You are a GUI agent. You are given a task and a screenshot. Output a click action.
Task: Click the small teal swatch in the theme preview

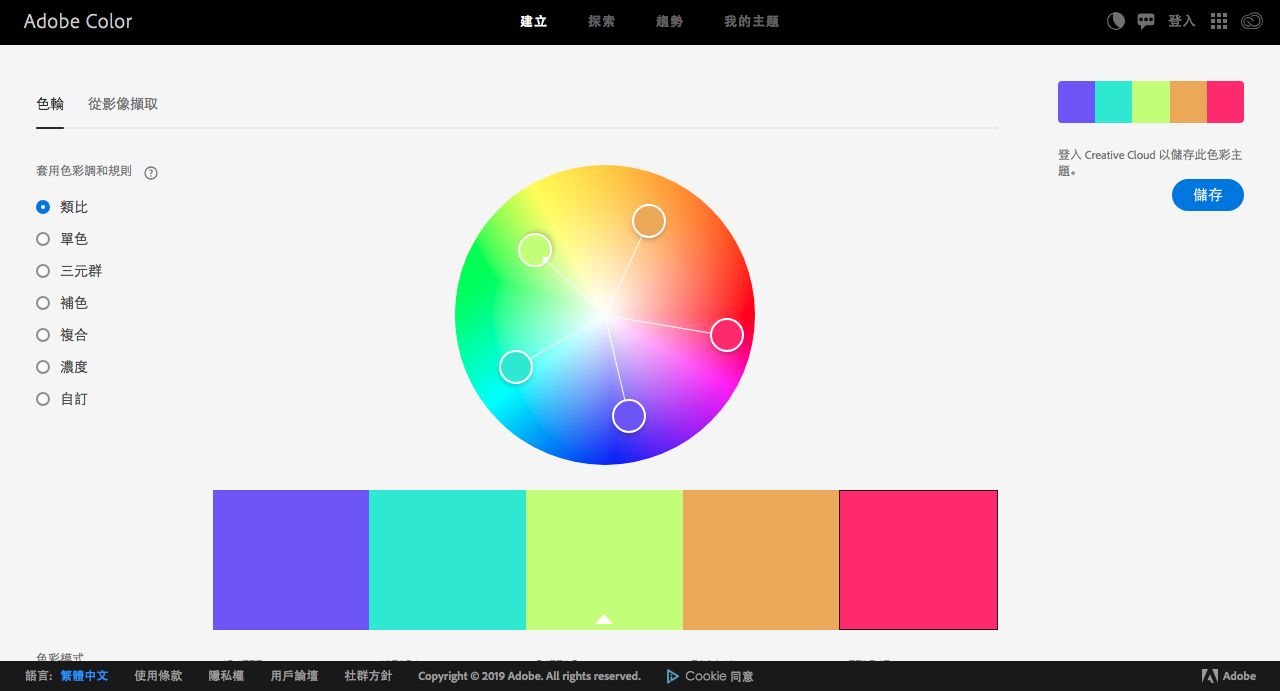click(x=1114, y=102)
